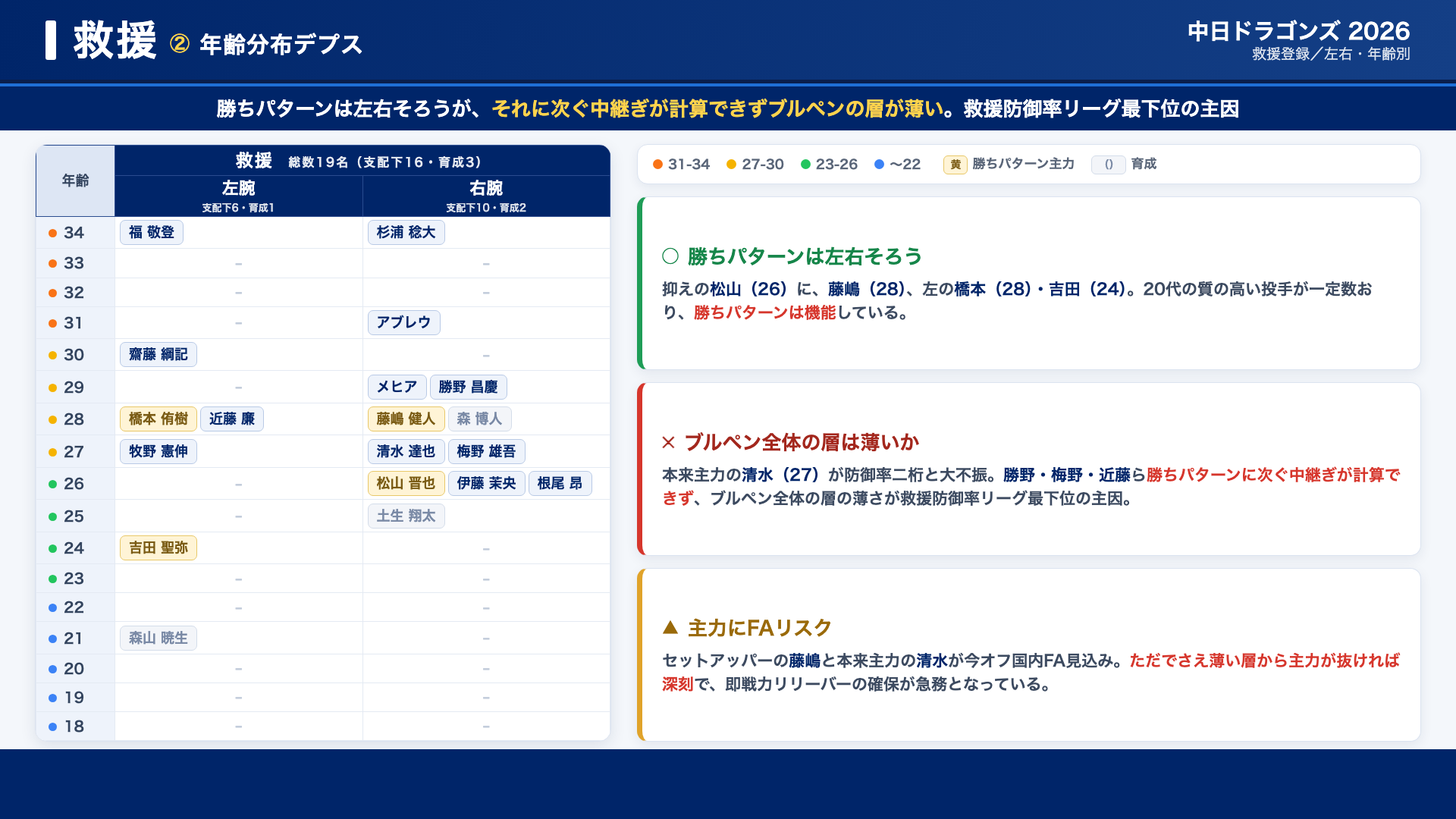Click the 救援登録／左右・年齢別 subtitle
Image resolution: width=1456 pixels, height=819 pixels.
click(1331, 54)
